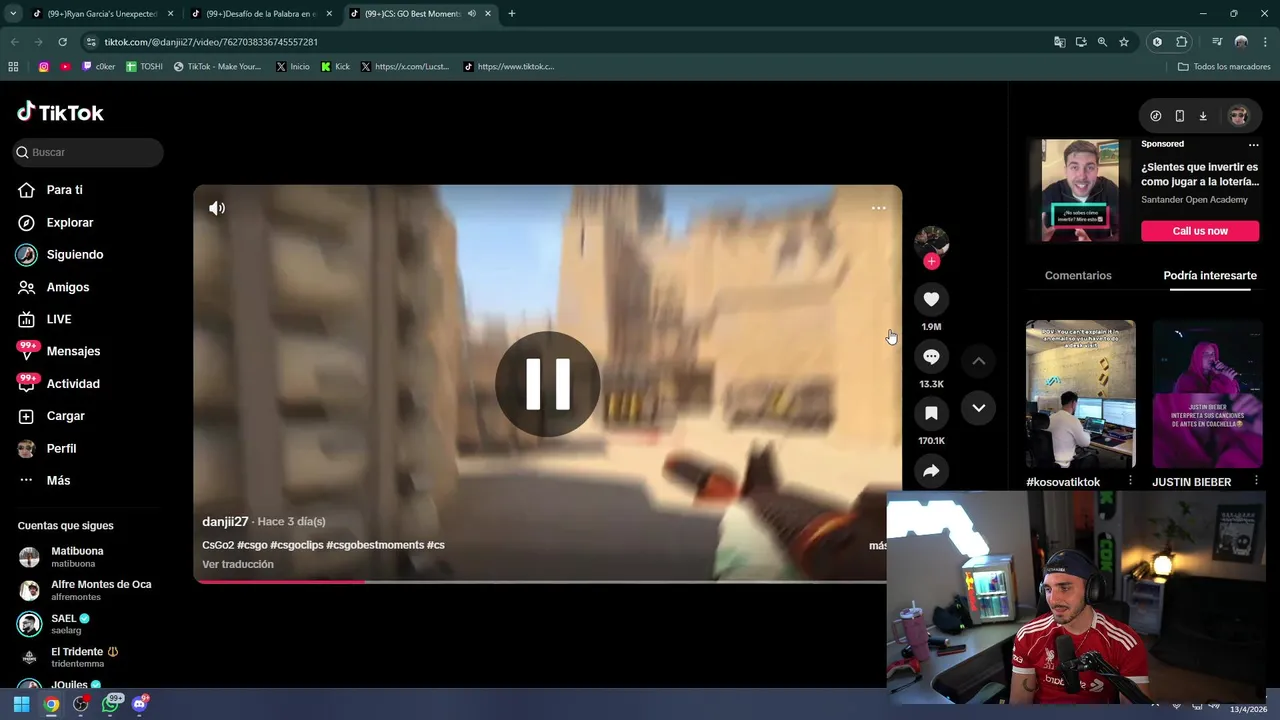Screen dimensions: 1280x720
Task: Expand the Más sidebar menu
Action: pyautogui.click(x=58, y=480)
